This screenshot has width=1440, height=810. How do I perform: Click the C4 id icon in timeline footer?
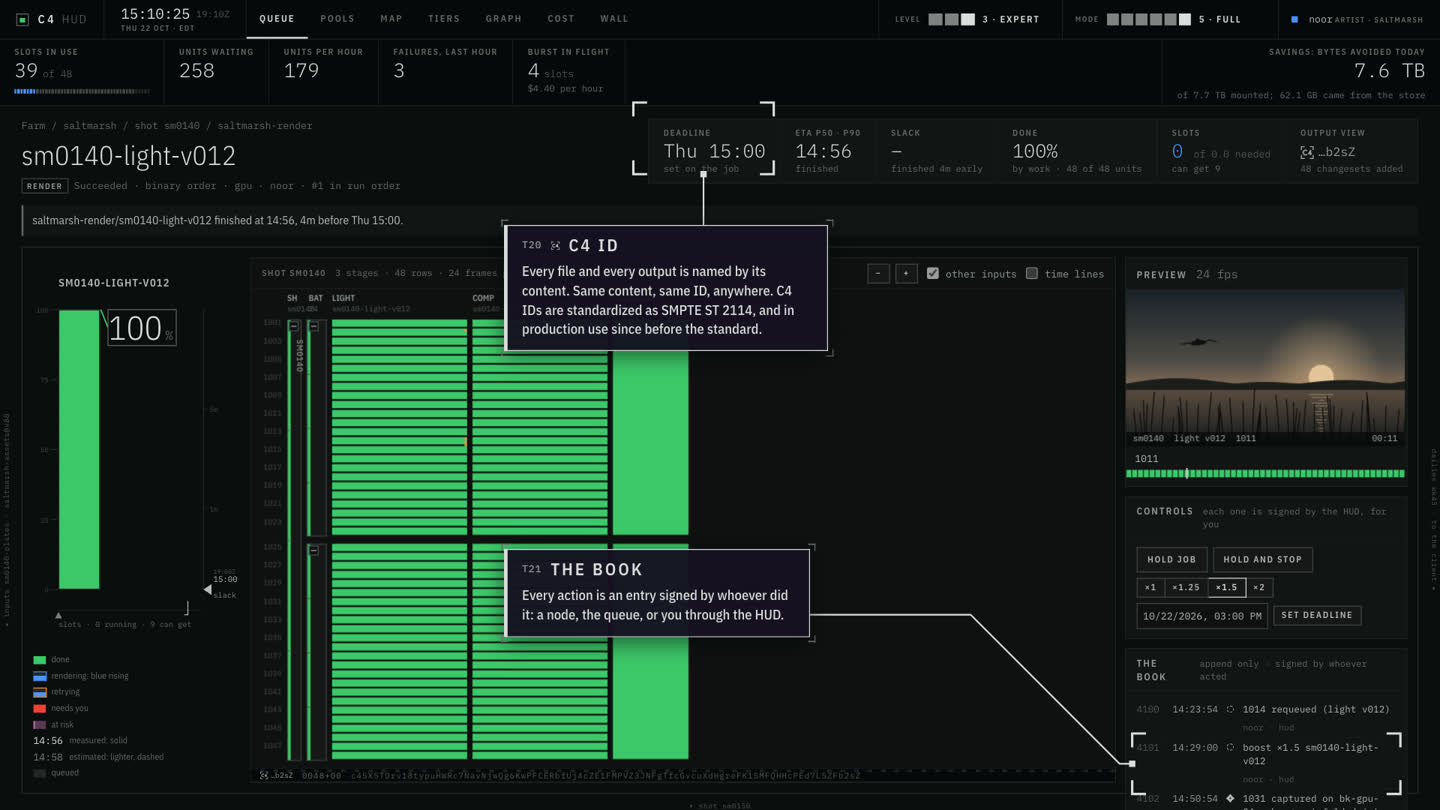(x=264, y=775)
